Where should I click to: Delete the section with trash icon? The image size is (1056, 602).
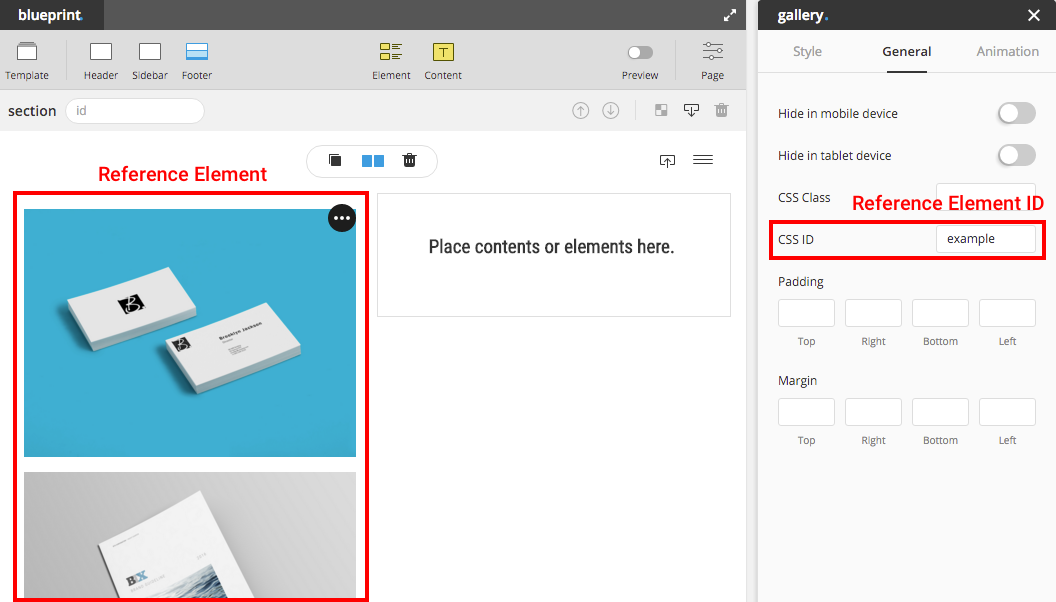coord(721,110)
